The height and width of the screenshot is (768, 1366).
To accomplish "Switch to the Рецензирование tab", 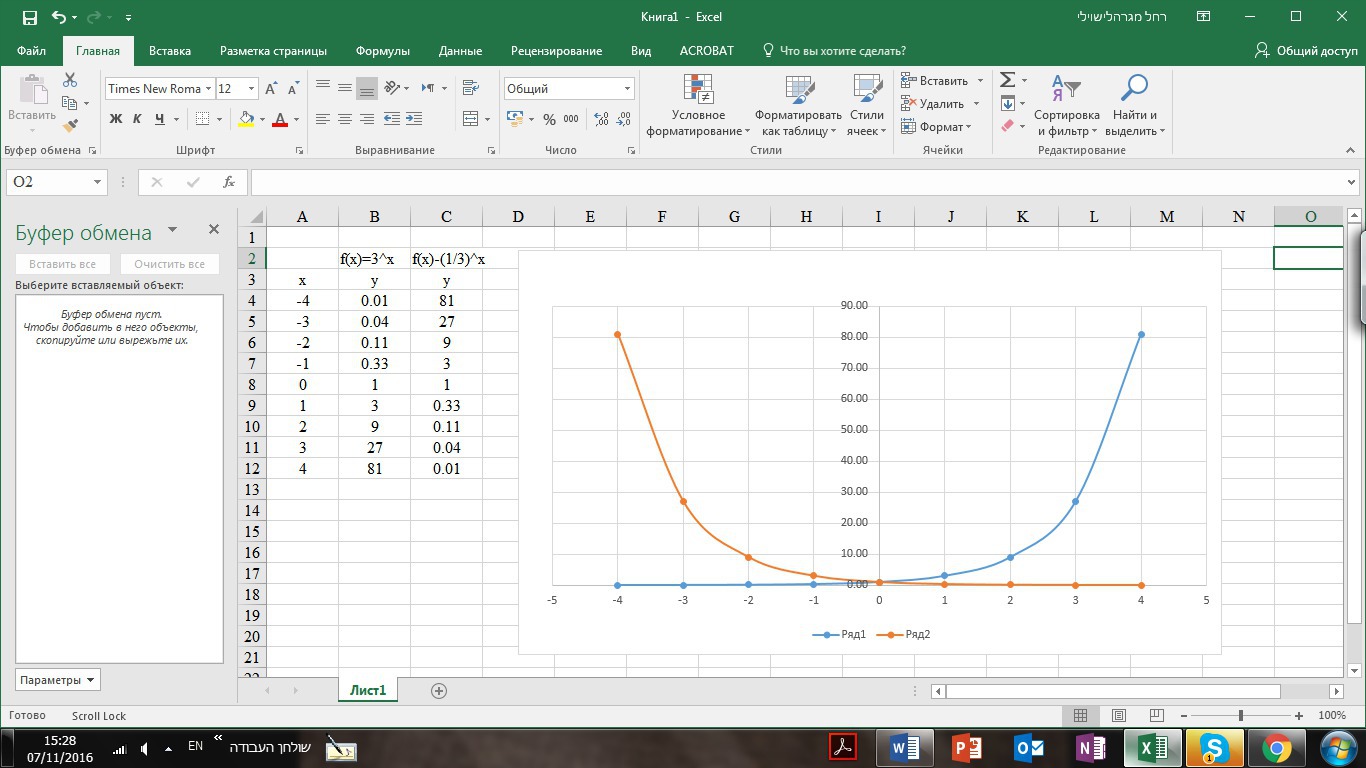I will (x=556, y=51).
